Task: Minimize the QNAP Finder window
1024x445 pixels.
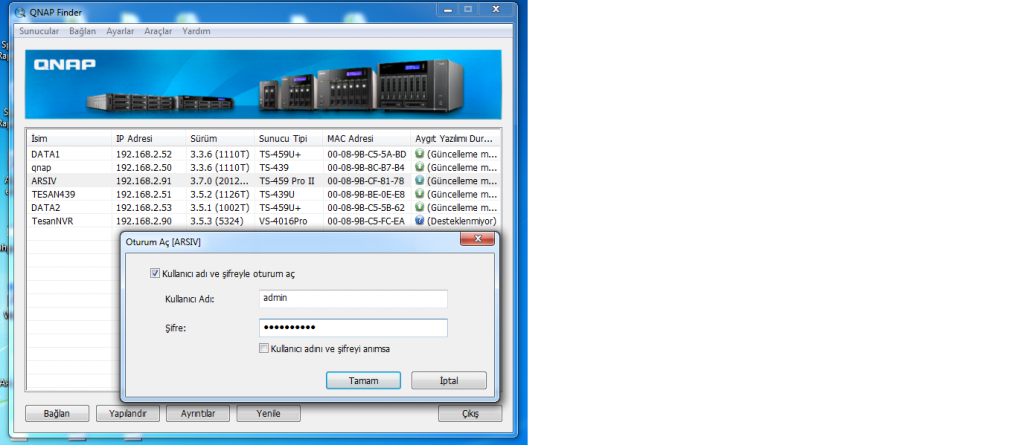Action: click(447, 8)
